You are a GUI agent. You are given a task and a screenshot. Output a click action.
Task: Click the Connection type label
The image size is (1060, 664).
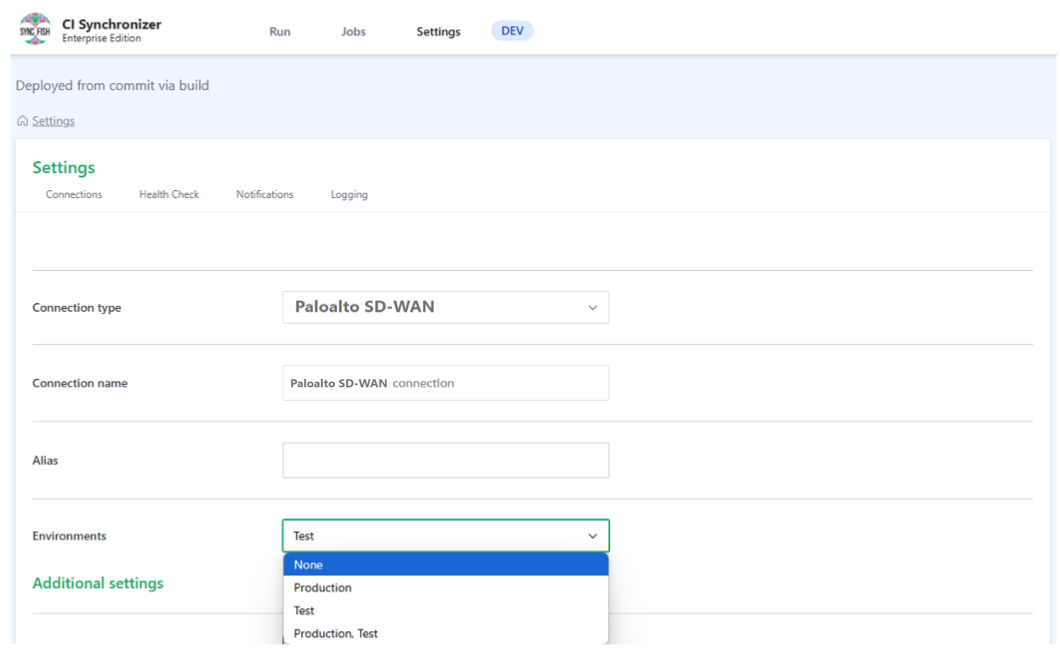click(76, 308)
